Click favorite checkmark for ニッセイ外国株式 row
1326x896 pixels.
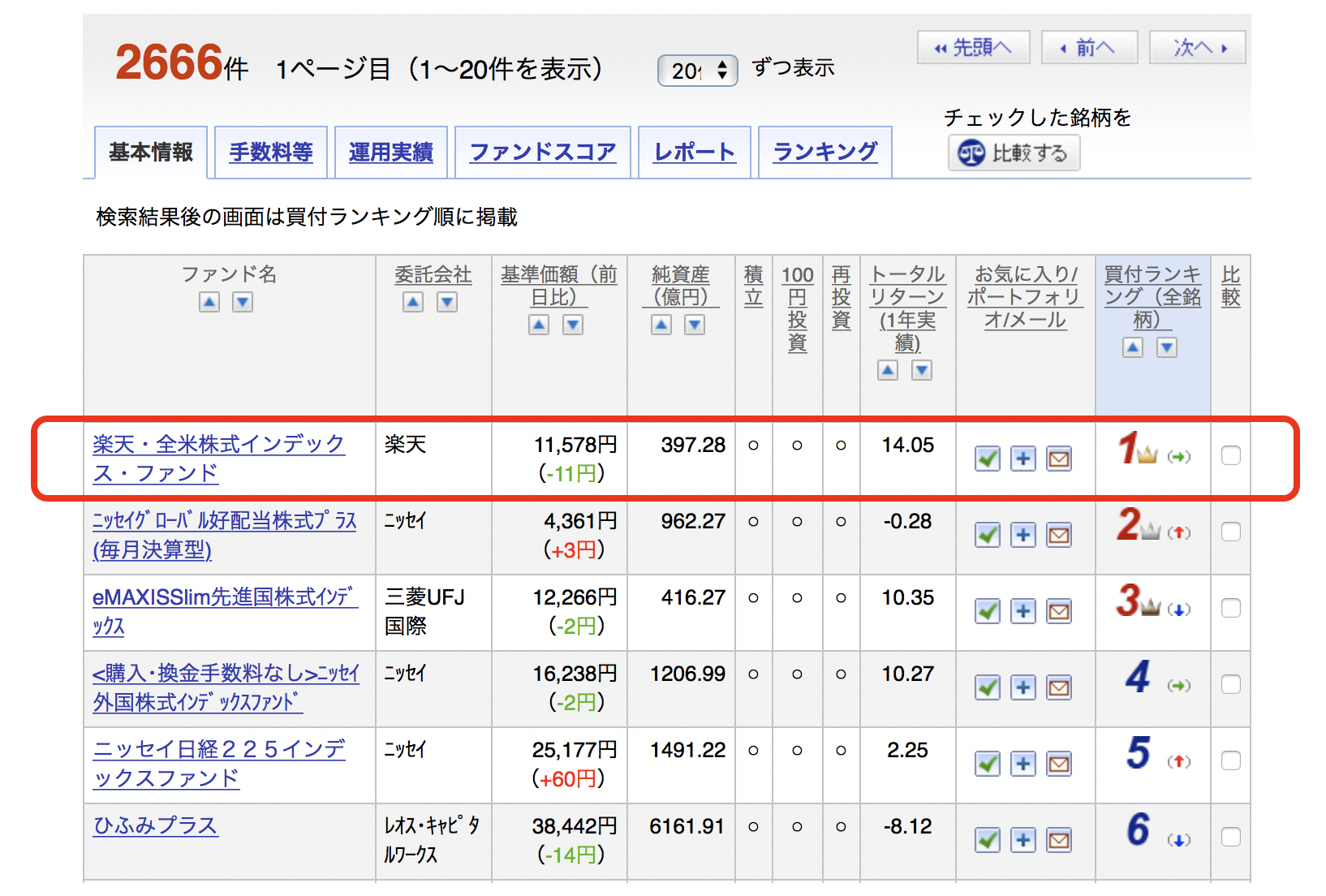pyautogui.click(x=988, y=687)
